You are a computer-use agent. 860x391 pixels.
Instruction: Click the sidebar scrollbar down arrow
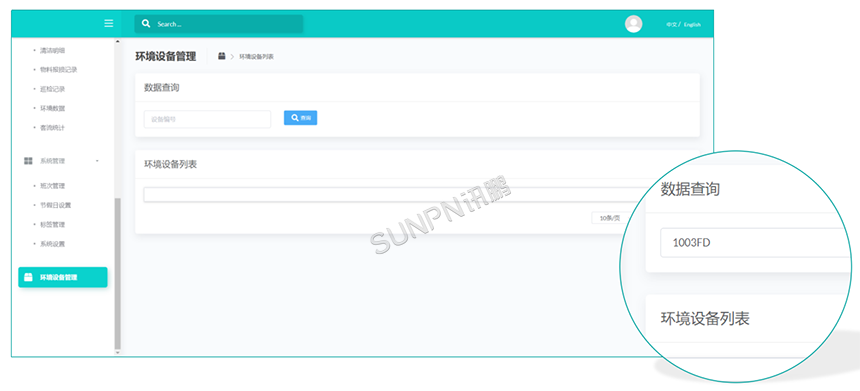(x=117, y=353)
